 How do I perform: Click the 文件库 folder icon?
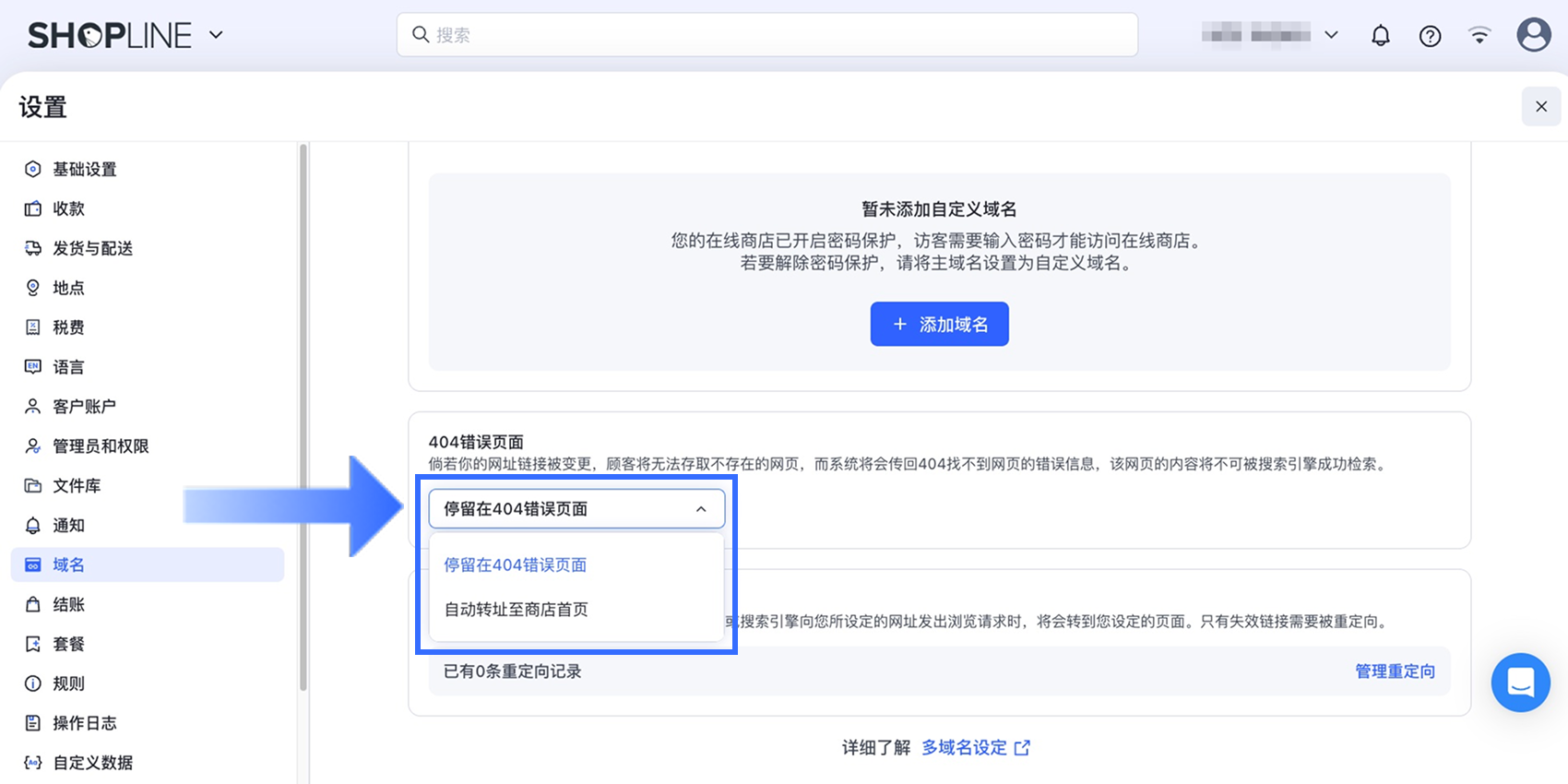(x=33, y=486)
